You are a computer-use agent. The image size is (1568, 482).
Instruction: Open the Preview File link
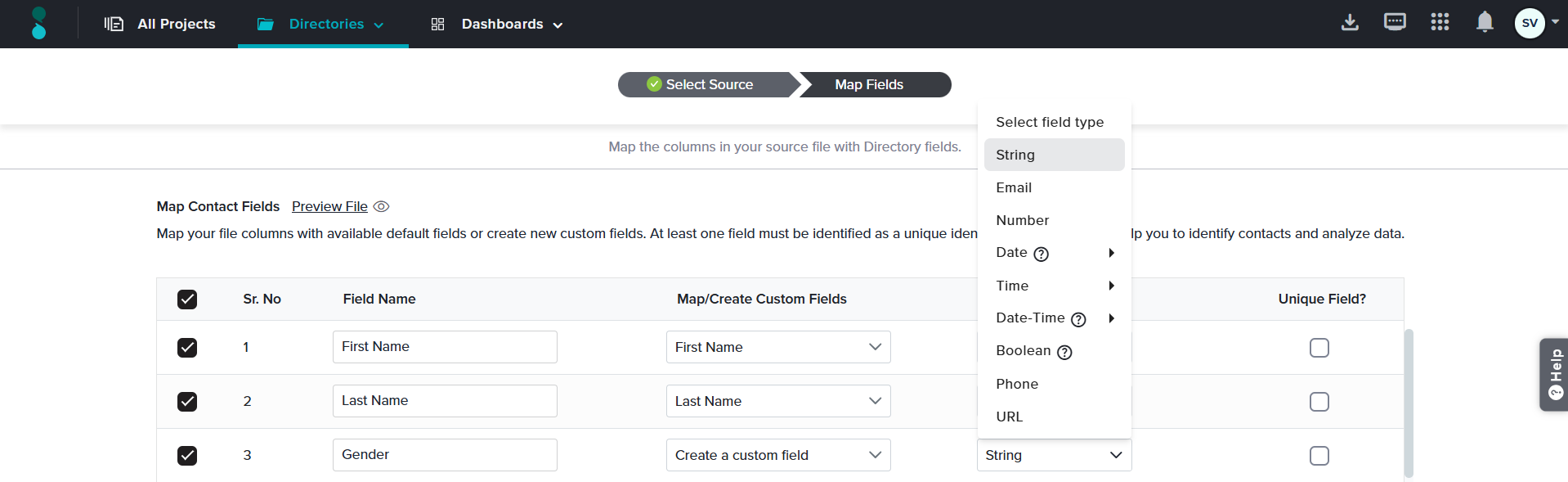[329, 207]
